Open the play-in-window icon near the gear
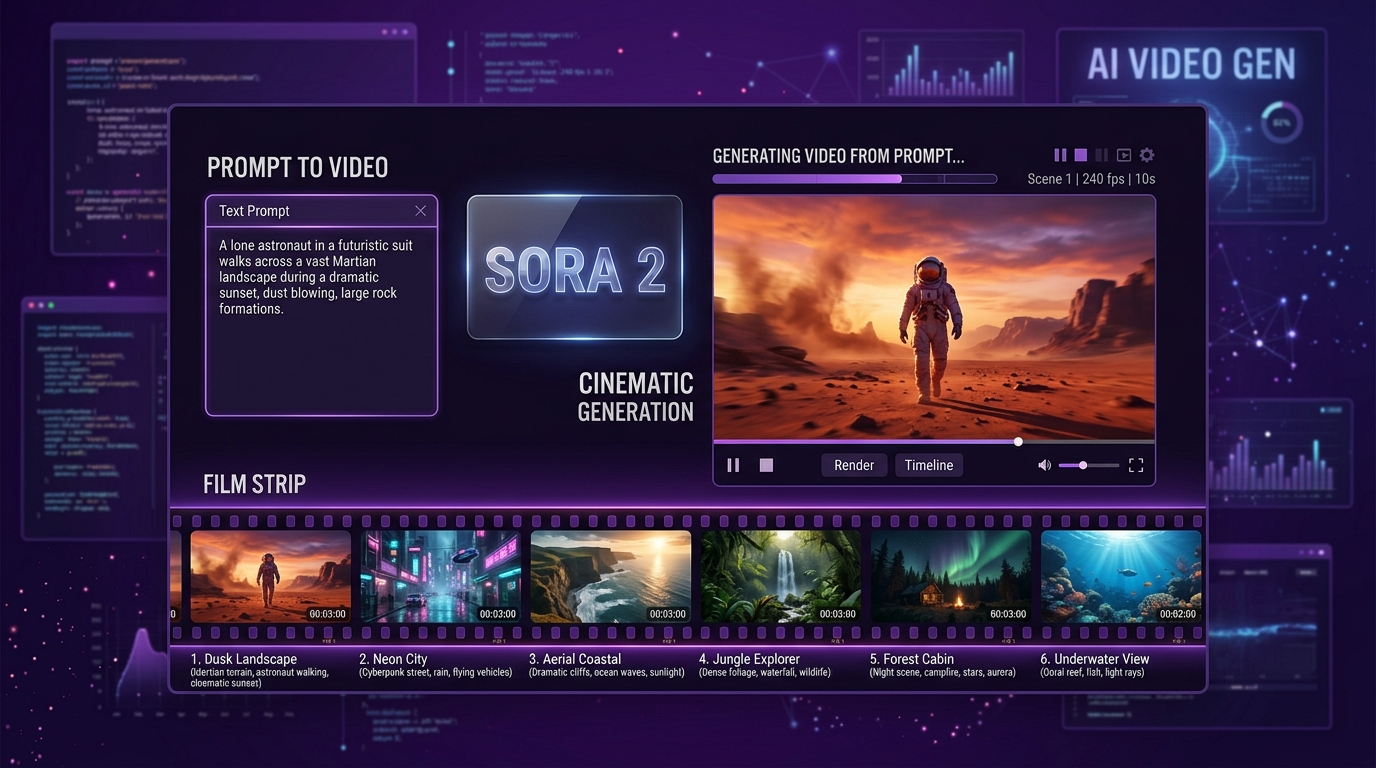This screenshot has height=768, width=1376. (x=1124, y=155)
